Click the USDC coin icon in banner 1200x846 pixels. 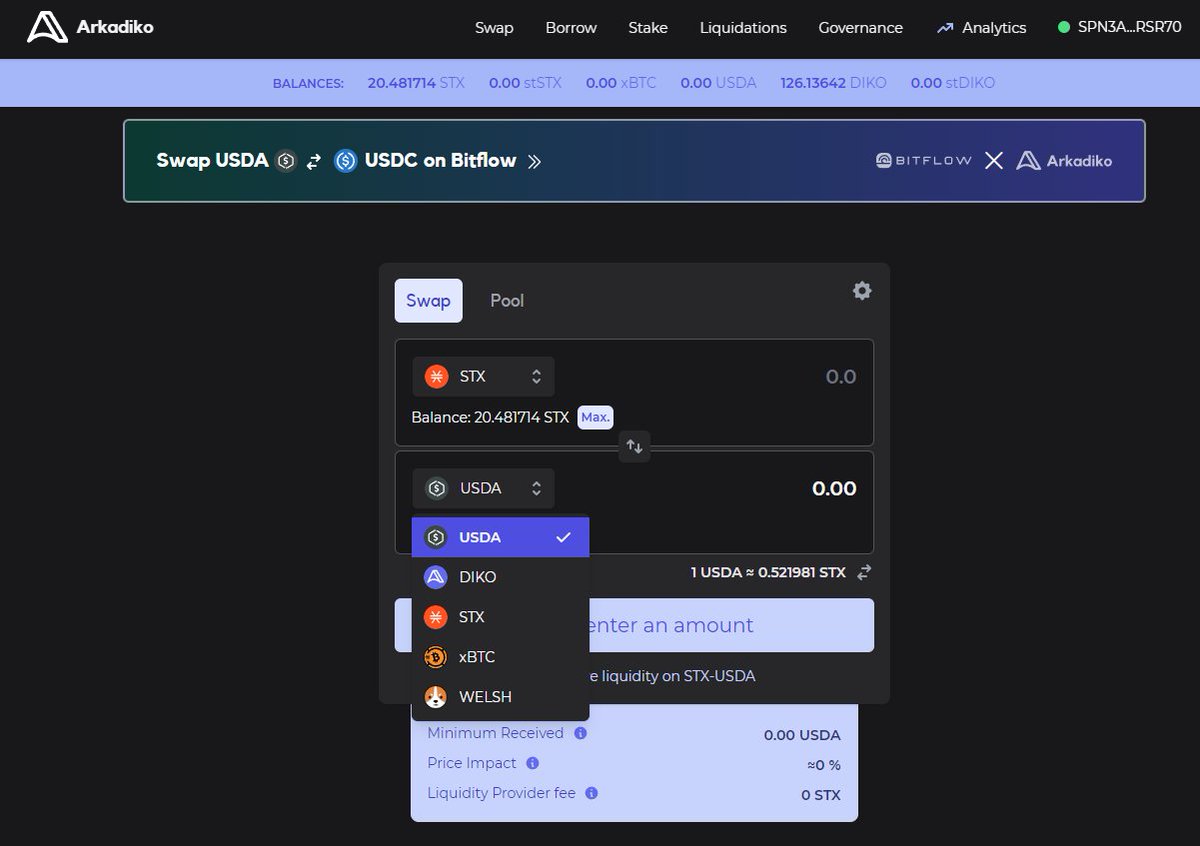[x=346, y=160]
